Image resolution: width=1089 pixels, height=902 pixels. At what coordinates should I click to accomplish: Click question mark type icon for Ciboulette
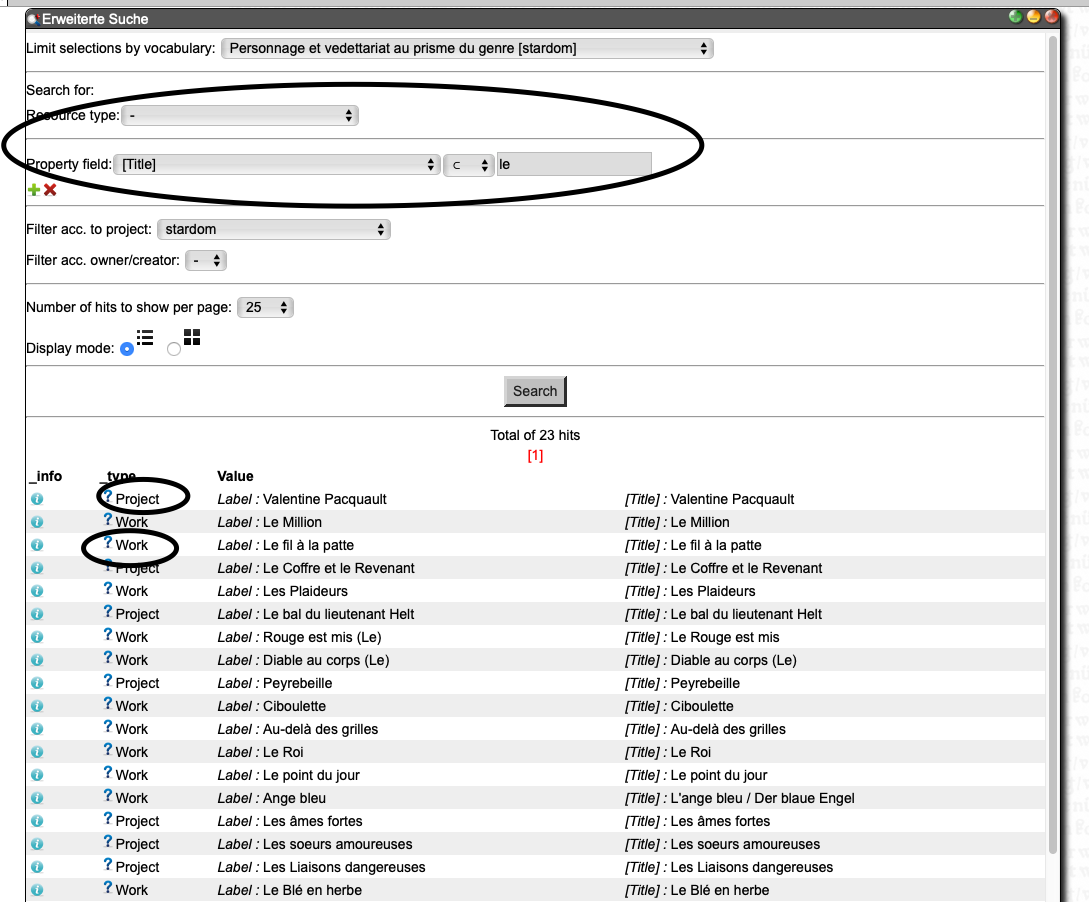coord(108,703)
